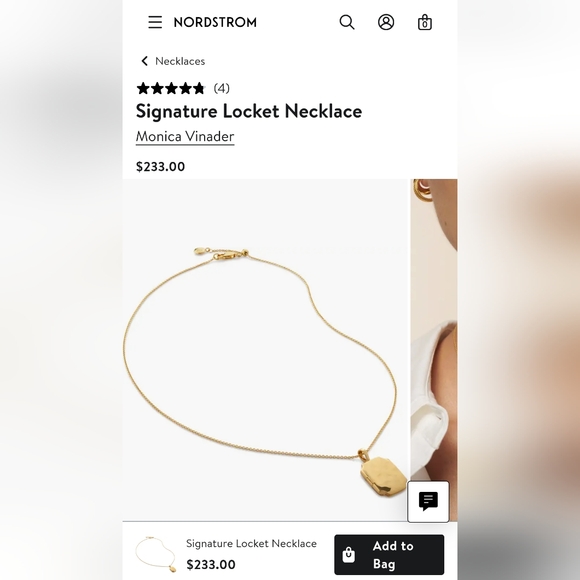Click the Add to Bag button
This screenshot has height=580, width=580.
pos(389,554)
